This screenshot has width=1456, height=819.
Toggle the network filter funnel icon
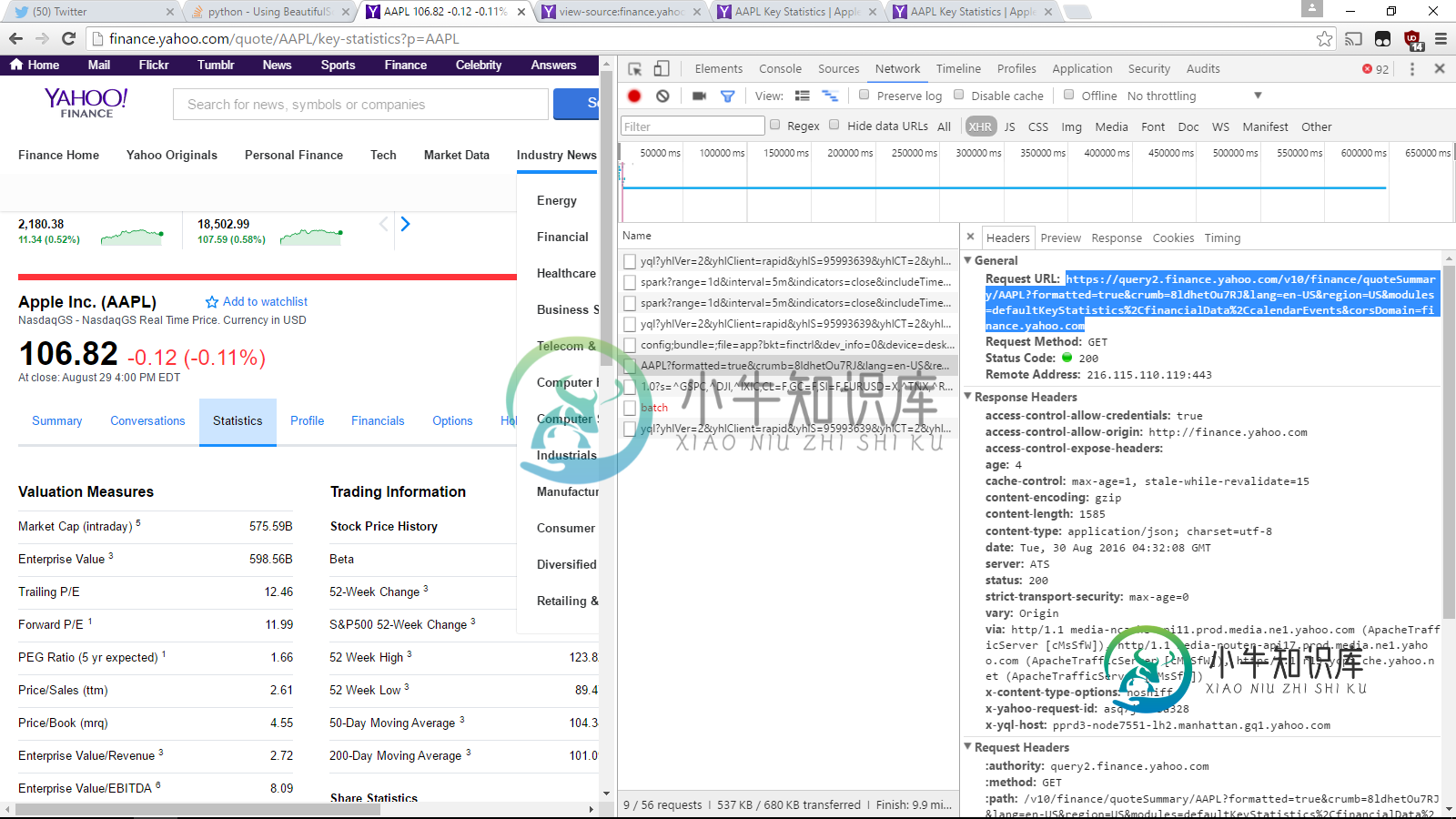pos(727,96)
